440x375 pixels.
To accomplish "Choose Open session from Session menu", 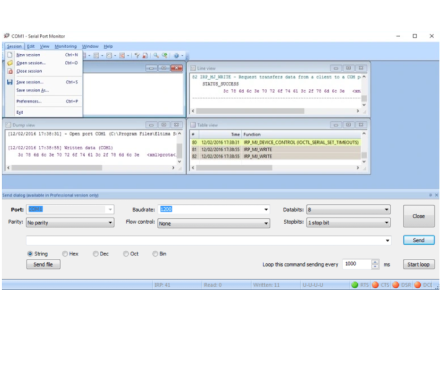I will (44, 63).
